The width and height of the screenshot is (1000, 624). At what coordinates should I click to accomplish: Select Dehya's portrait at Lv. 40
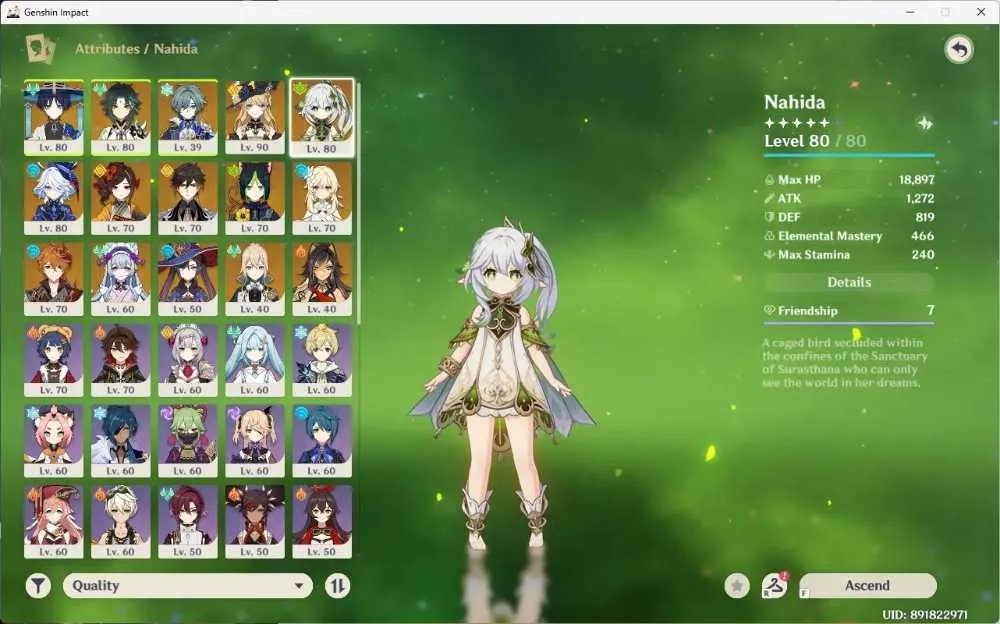click(321, 279)
